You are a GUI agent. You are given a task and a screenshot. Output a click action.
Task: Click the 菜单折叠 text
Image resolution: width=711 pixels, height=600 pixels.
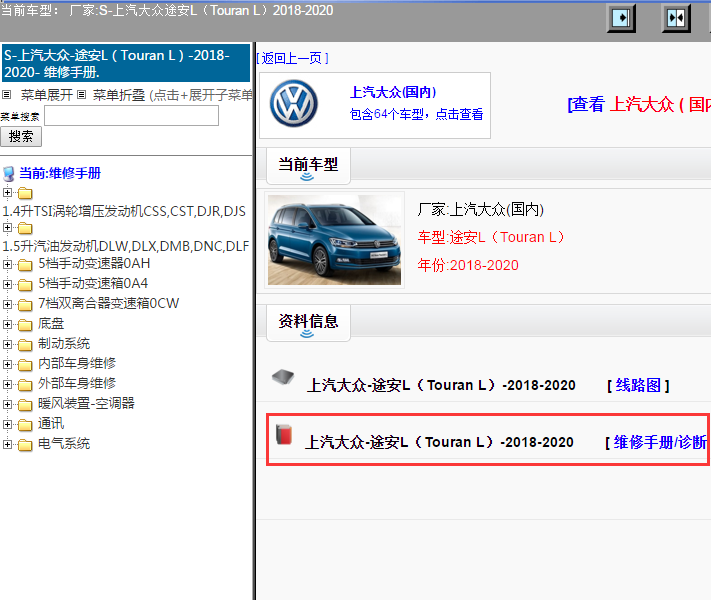click(x=119, y=95)
